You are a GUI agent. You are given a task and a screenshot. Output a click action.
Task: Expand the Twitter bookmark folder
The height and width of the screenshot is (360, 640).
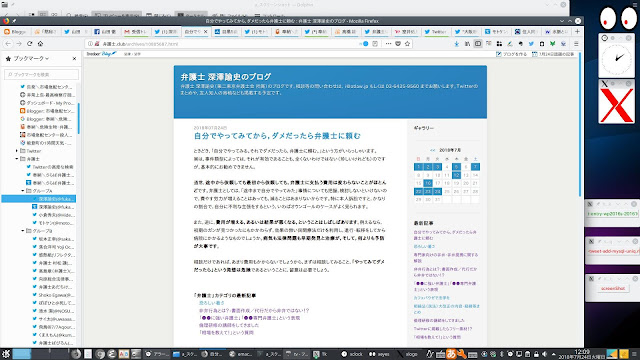17,151
